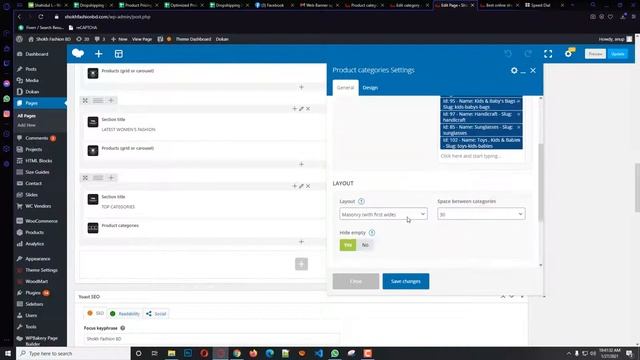Click Save changes button
The width and height of the screenshot is (640, 360).
click(406, 281)
